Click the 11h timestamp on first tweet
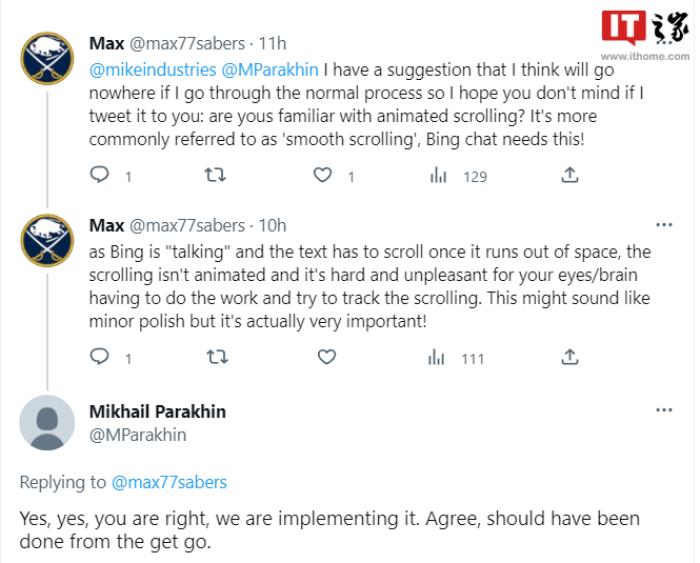The image size is (700, 563). tap(271, 43)
